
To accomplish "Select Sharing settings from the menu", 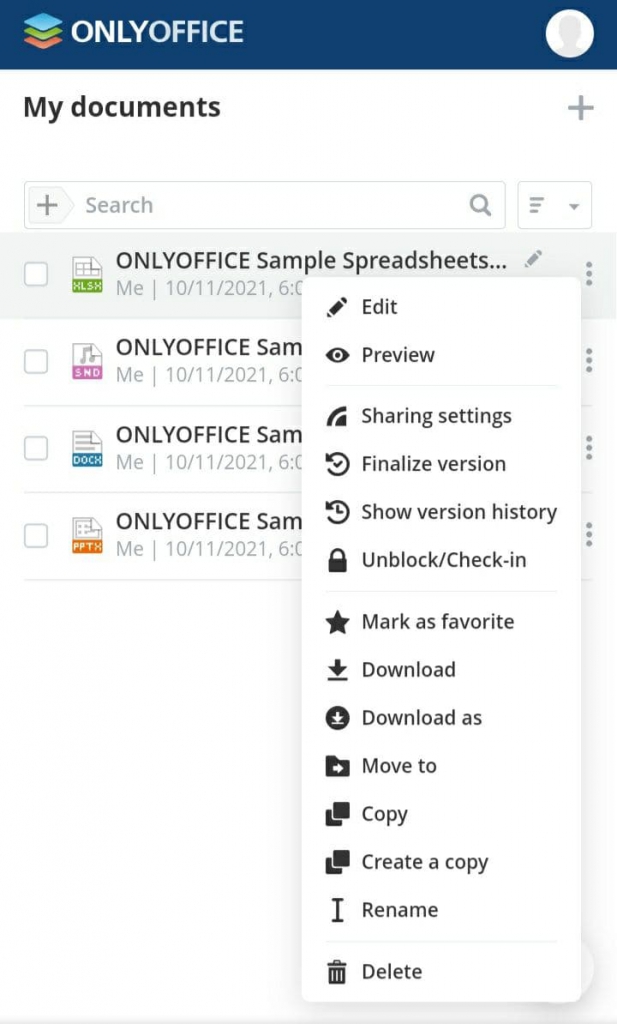I will 435,416.
